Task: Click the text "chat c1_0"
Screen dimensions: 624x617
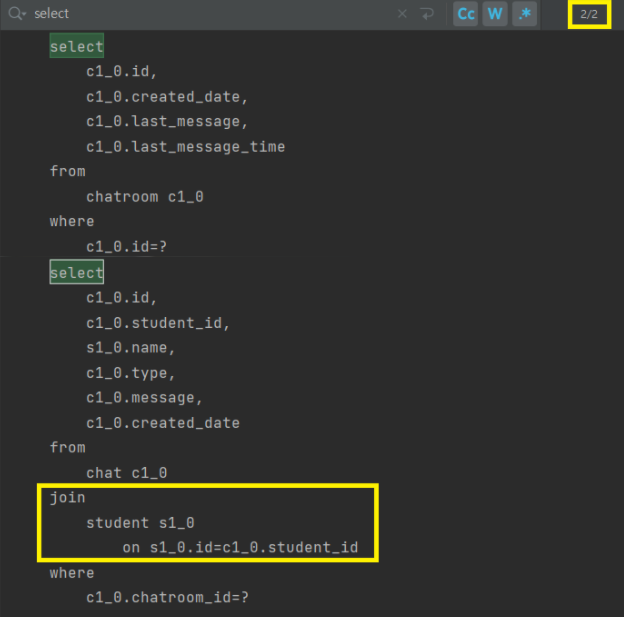Action: click(127, 473)
